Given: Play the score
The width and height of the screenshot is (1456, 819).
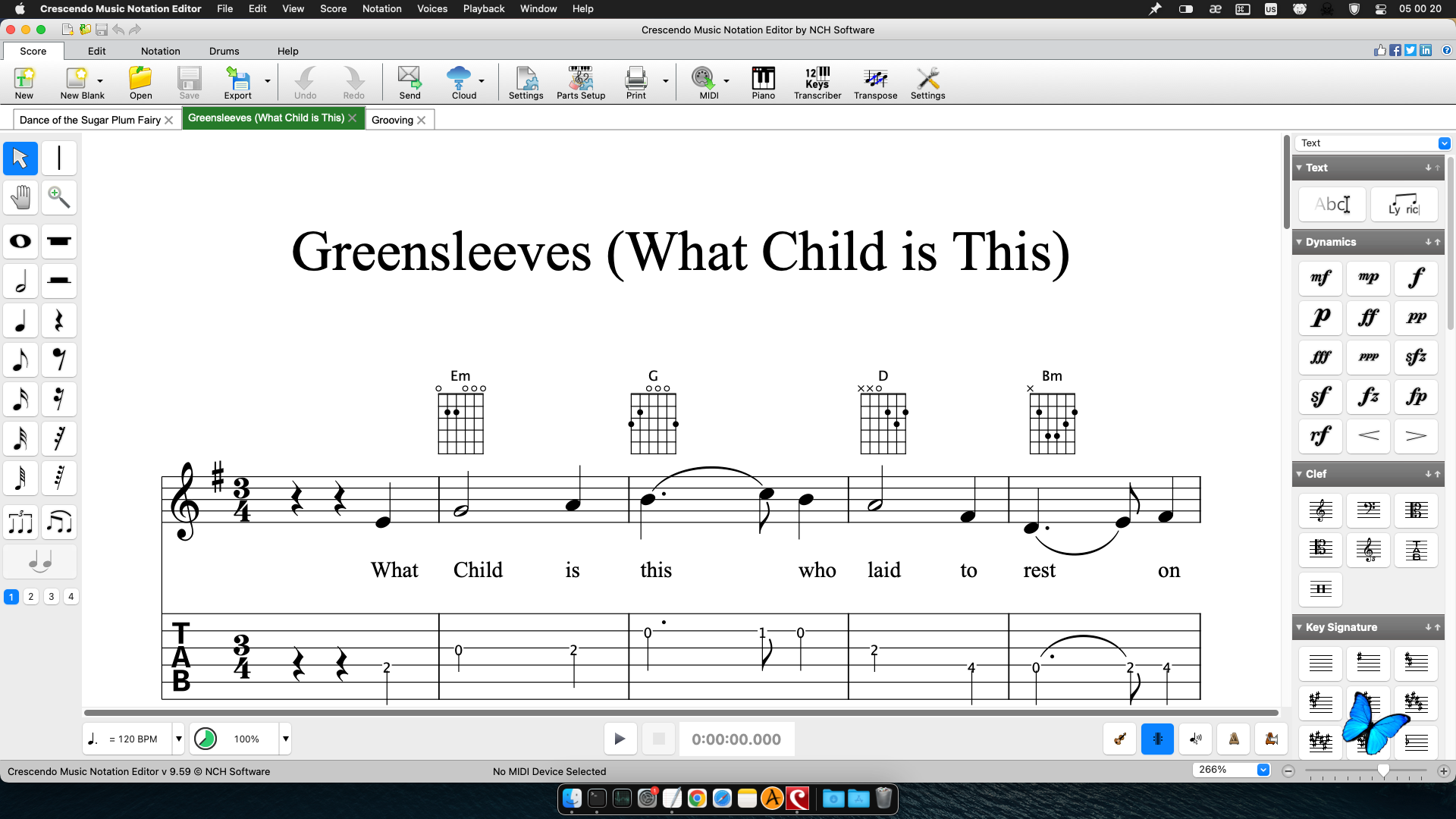Looking at the screenshot, I should tap(620, 739).
